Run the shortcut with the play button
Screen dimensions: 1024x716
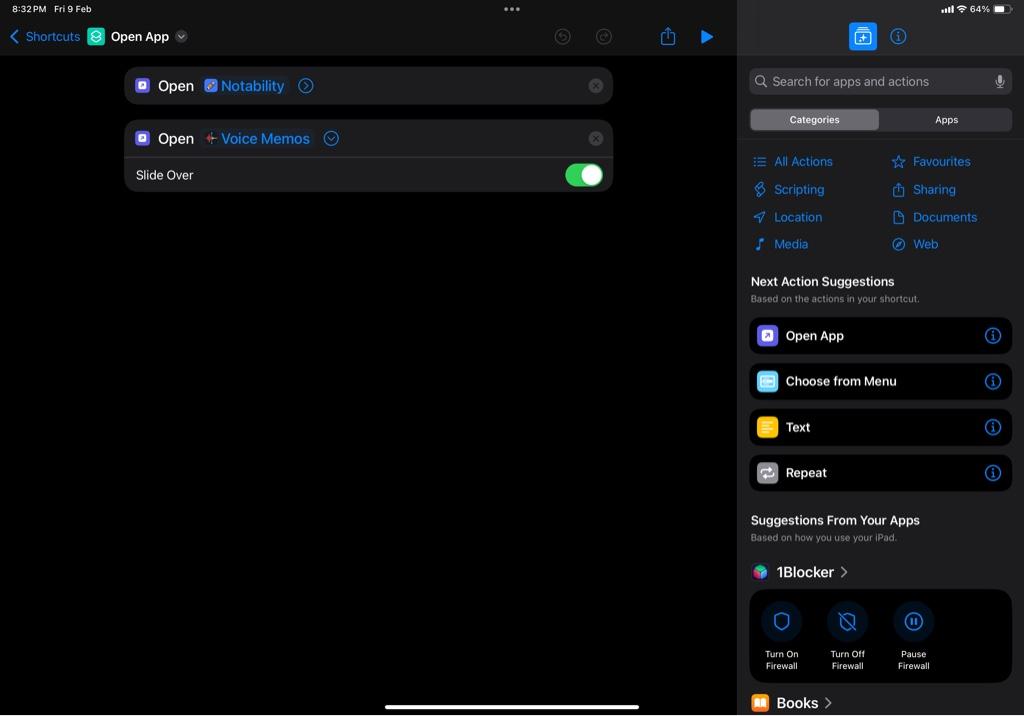pyautogui.click(x=707, y=37)
